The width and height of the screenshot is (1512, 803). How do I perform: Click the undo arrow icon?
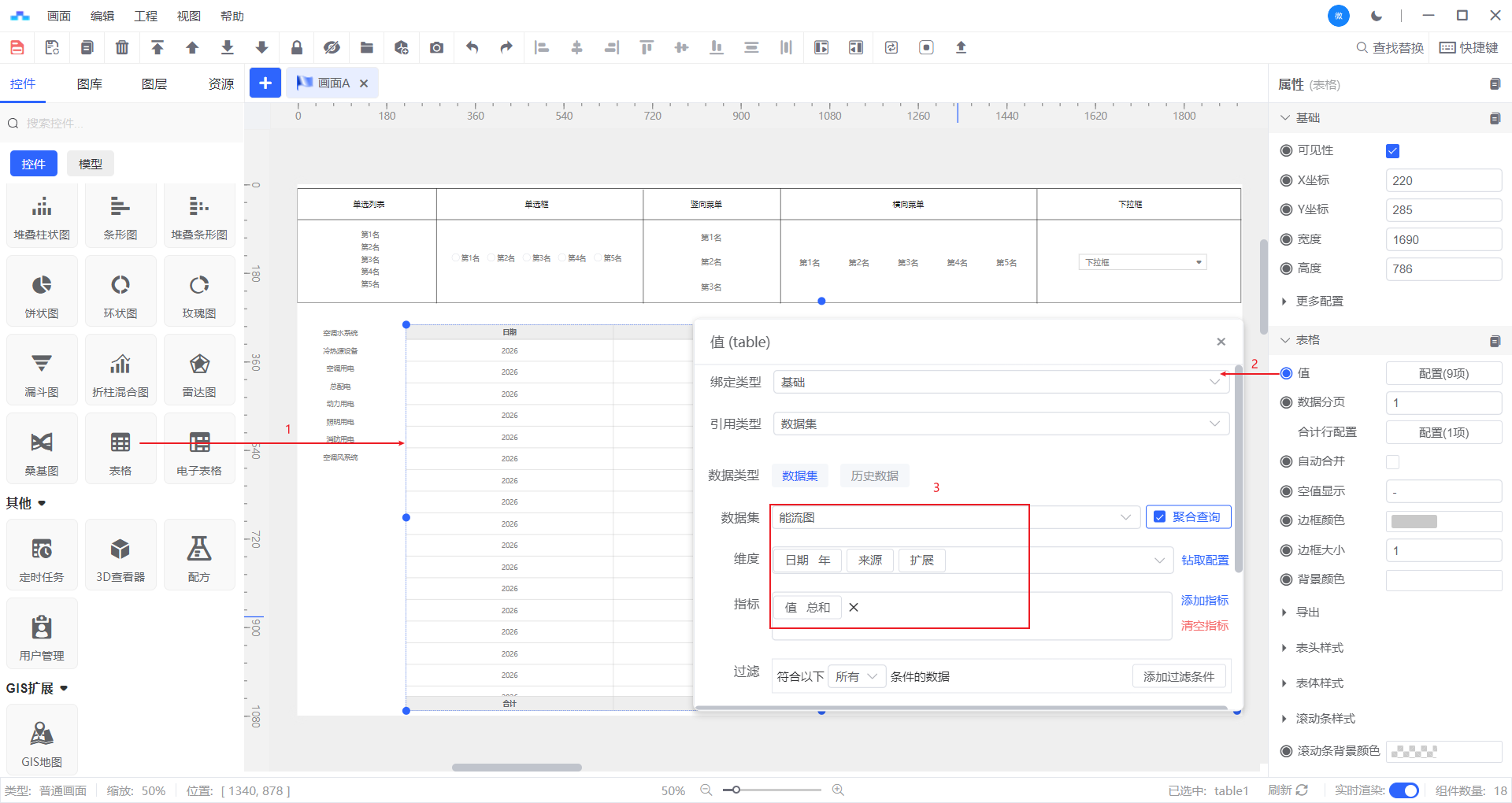pyautogui.click(x=472, y=48)
